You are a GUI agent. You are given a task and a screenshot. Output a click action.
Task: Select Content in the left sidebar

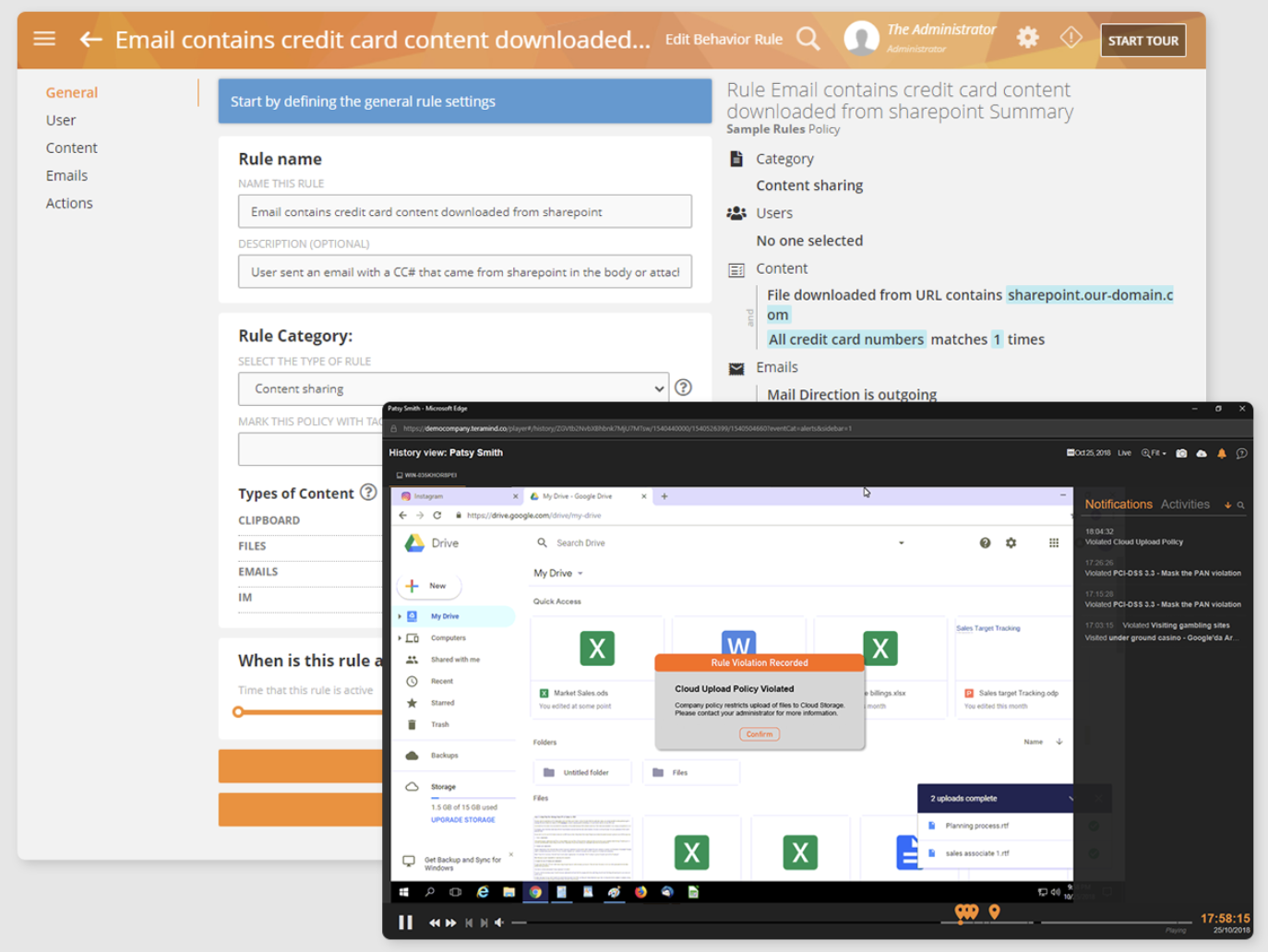(71, 148)
